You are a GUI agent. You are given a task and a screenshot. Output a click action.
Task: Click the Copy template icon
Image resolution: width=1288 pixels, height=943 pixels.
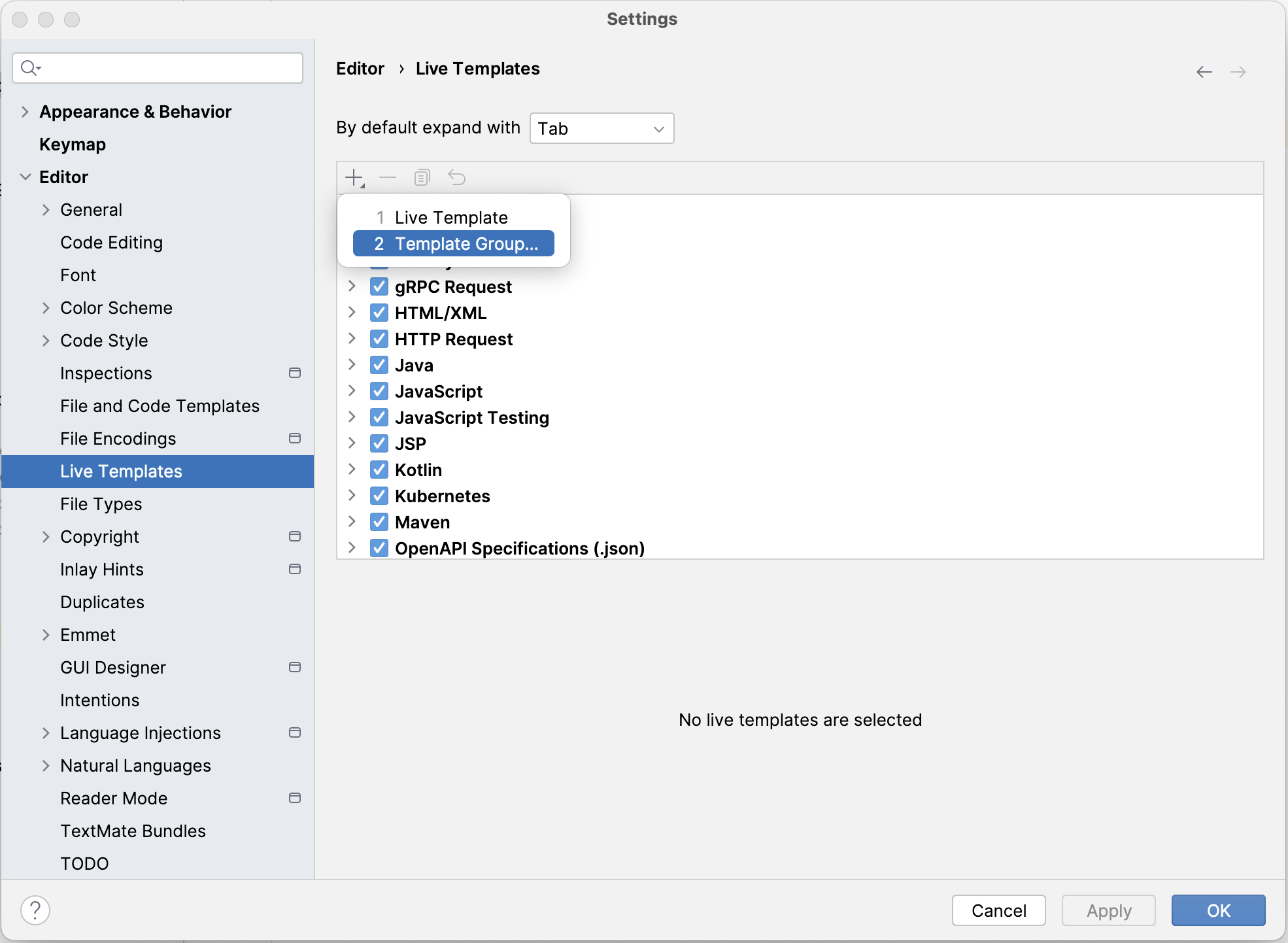pyautogui.click(x=421, y=177)
